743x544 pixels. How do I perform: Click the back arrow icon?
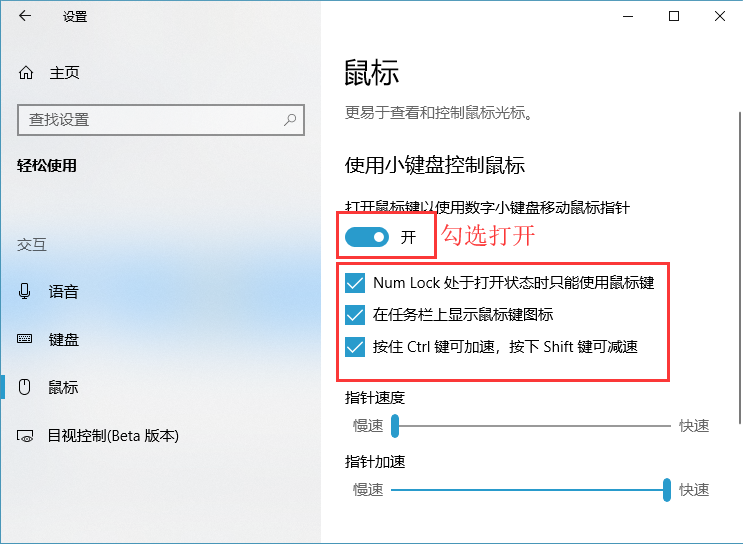(25, 16)
